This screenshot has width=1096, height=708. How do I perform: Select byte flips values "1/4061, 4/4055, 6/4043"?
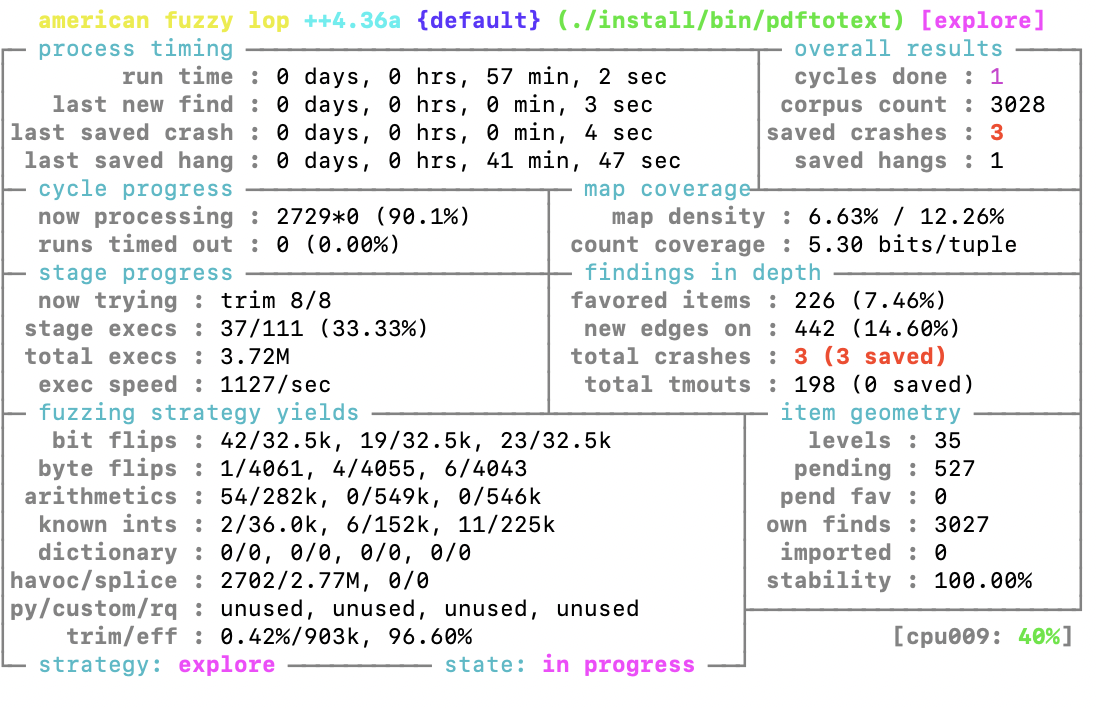pos(374,468)
